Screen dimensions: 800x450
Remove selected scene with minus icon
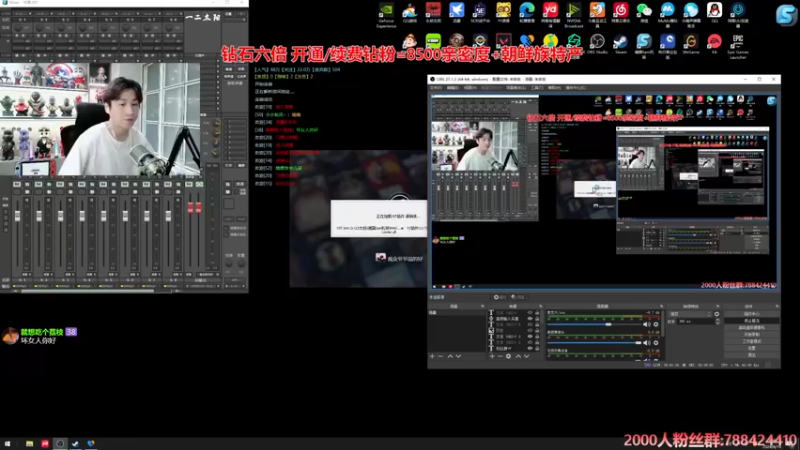[440, 356]
